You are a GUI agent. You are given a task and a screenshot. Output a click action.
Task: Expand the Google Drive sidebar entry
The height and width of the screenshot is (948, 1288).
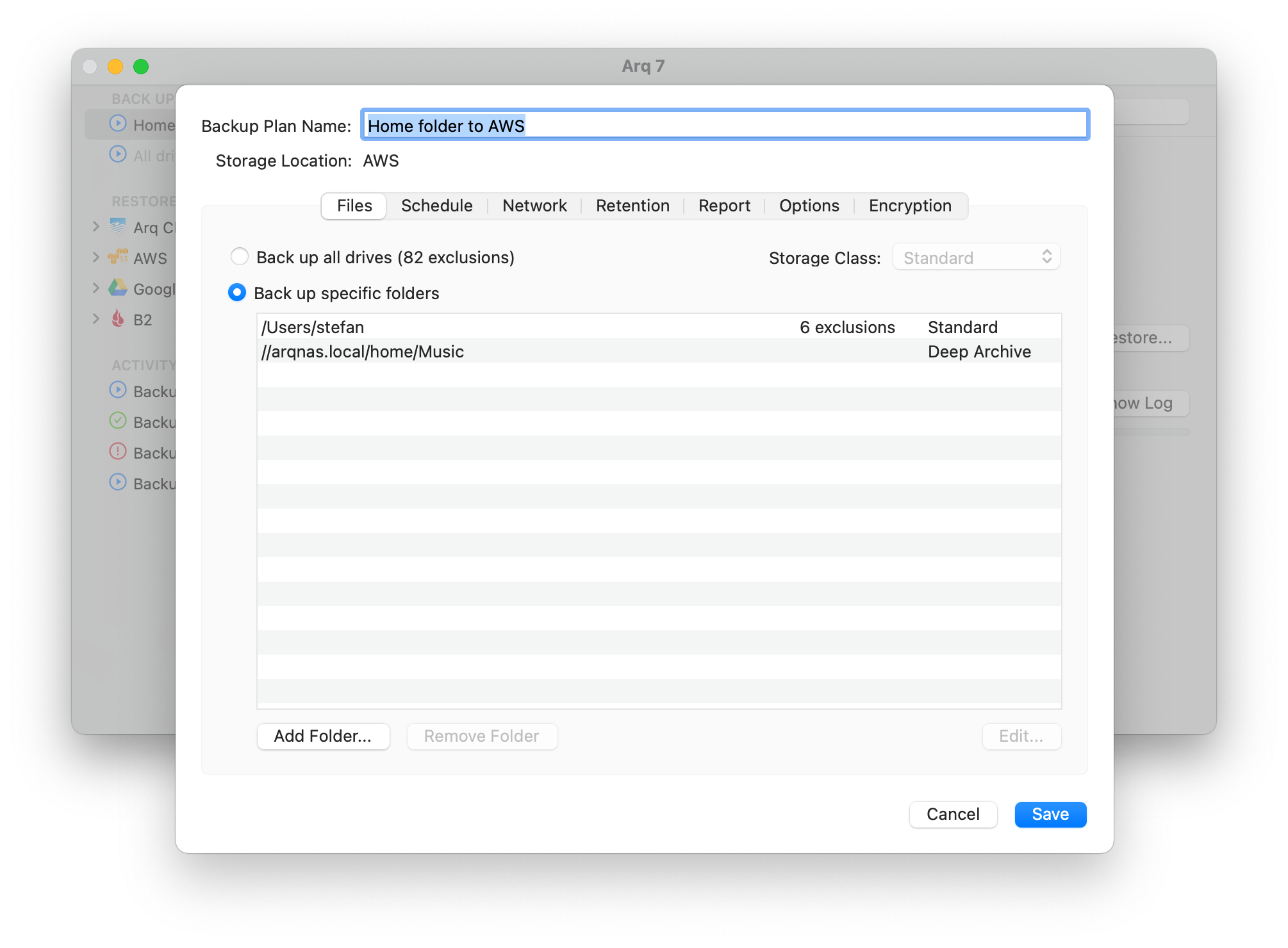(96, 288)
